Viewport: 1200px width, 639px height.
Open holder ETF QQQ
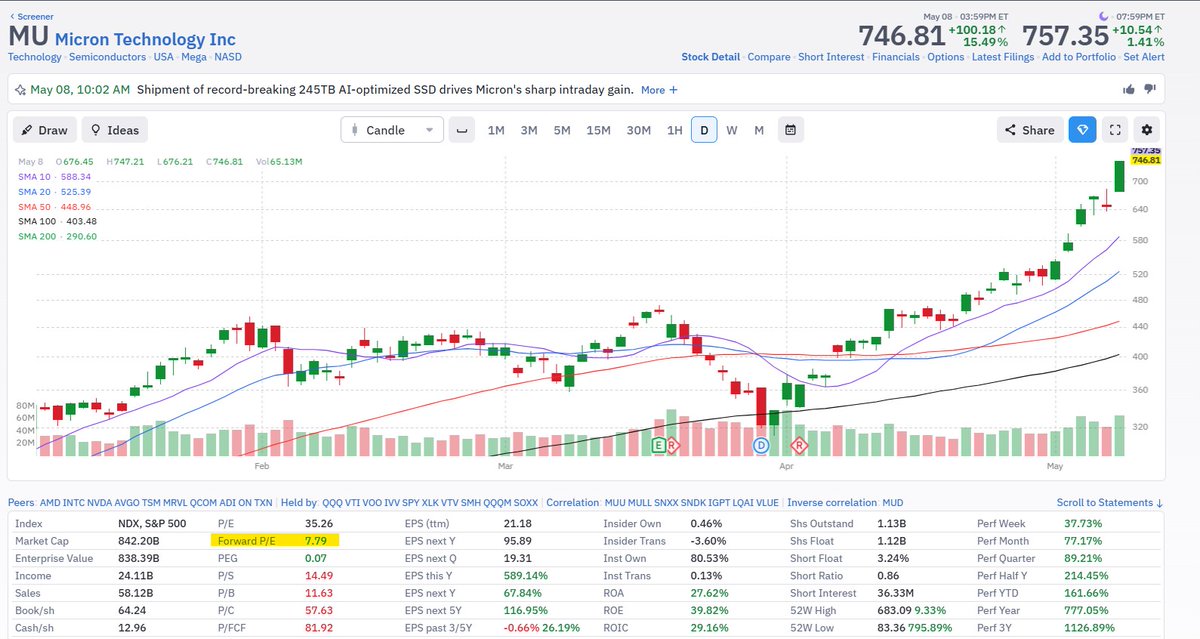point(334,503)
